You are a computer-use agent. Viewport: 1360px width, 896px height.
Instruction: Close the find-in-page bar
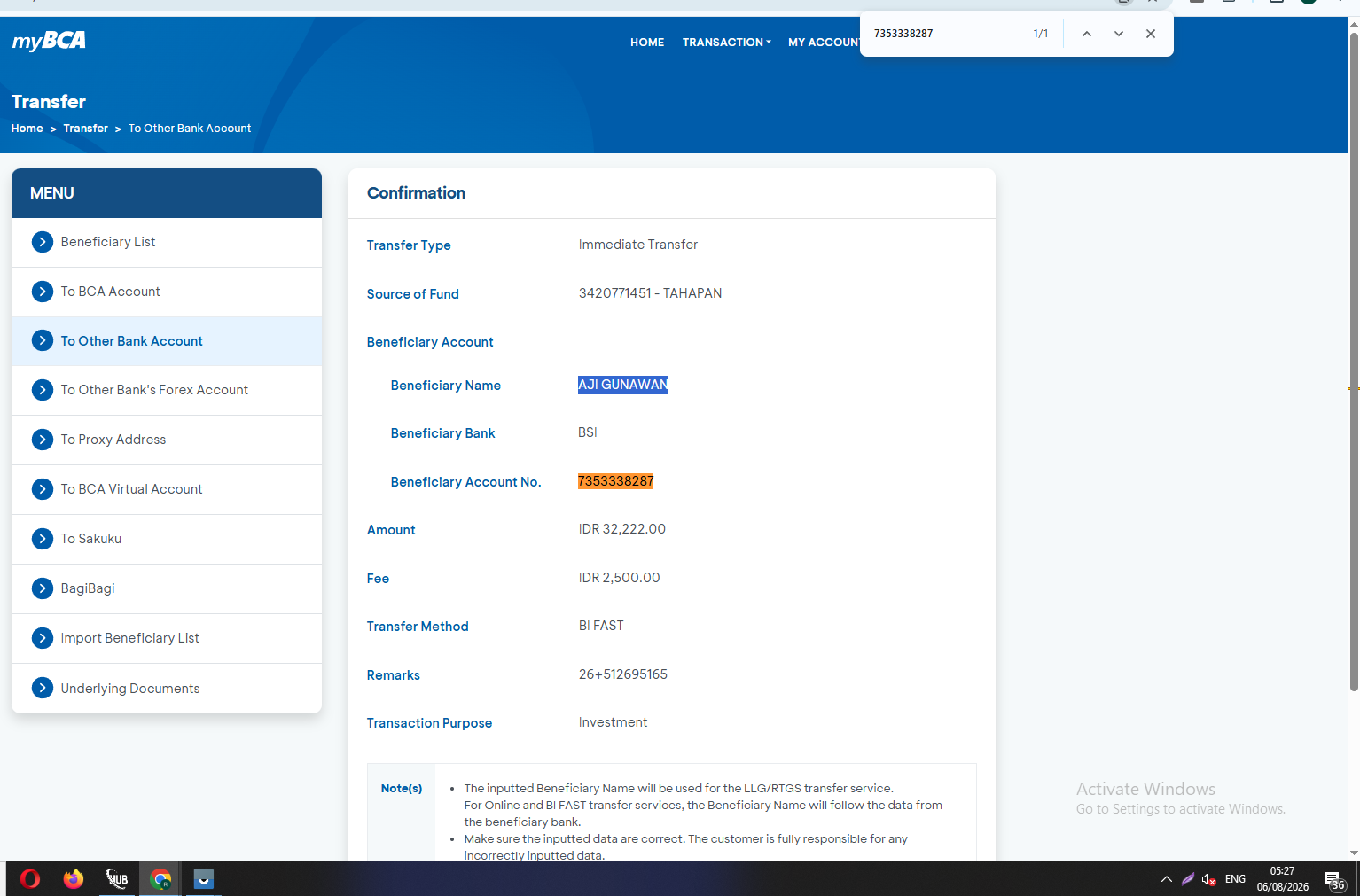1150,34
